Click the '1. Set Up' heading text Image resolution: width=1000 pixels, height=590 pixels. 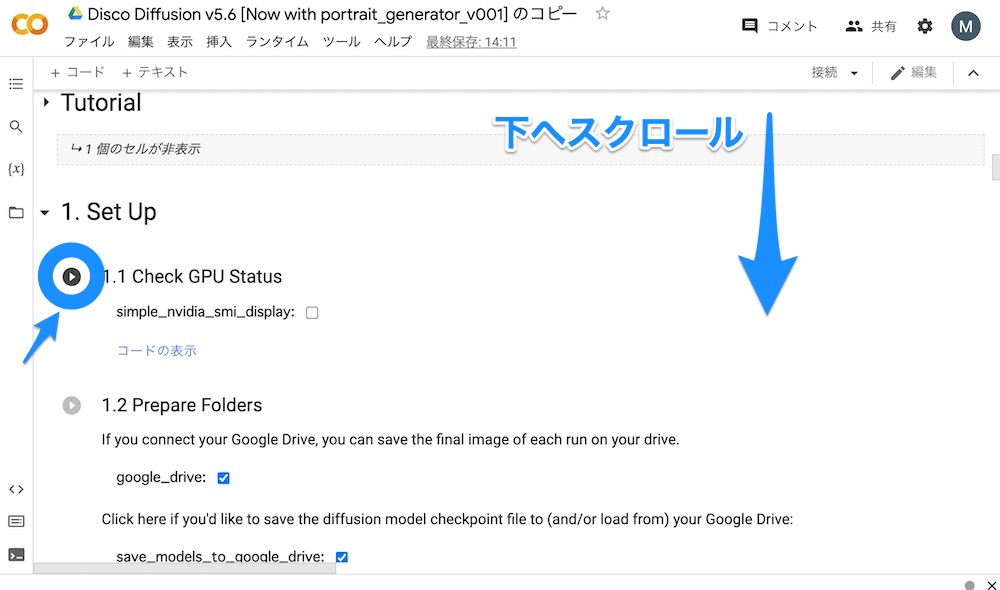click(108, 212)
